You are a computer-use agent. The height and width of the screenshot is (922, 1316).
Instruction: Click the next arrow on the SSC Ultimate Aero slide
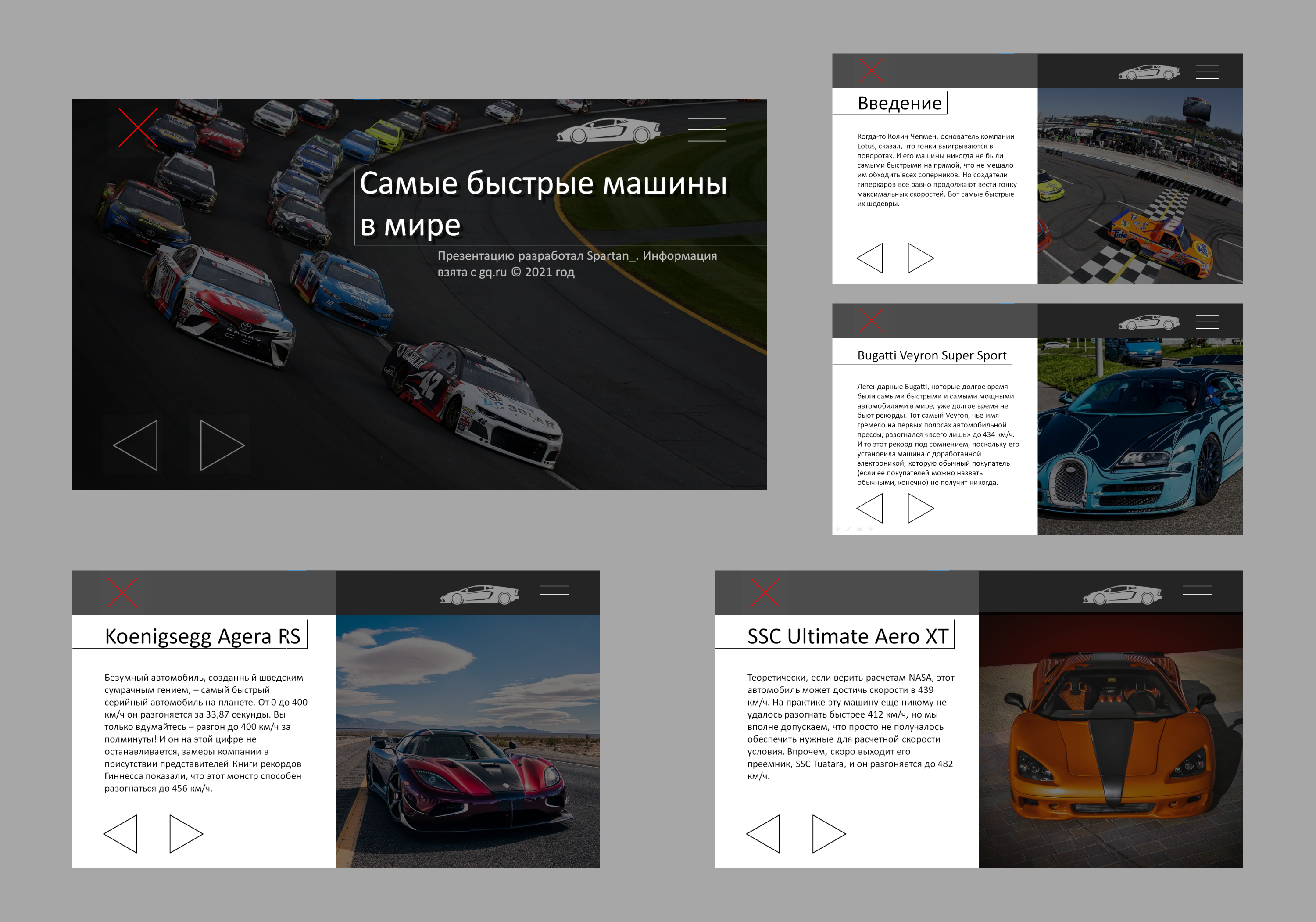(829, 834)
